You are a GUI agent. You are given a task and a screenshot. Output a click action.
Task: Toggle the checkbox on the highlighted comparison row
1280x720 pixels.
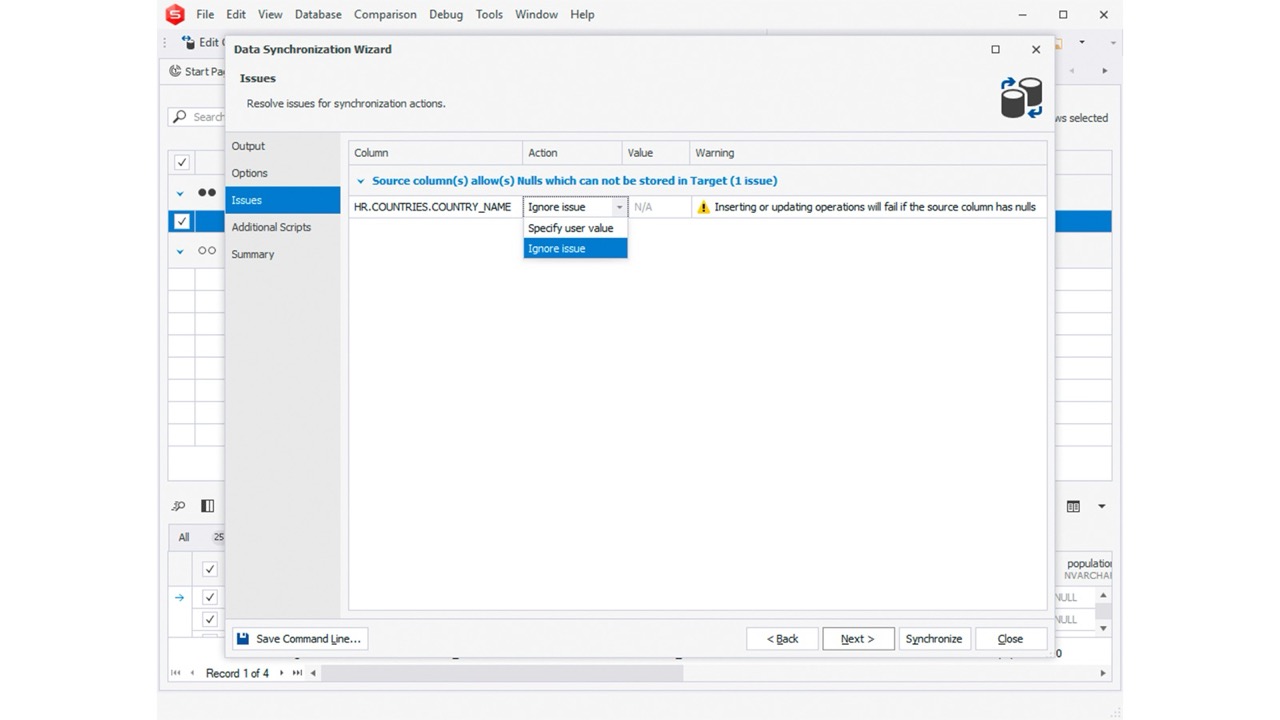[x=181, y=221]
